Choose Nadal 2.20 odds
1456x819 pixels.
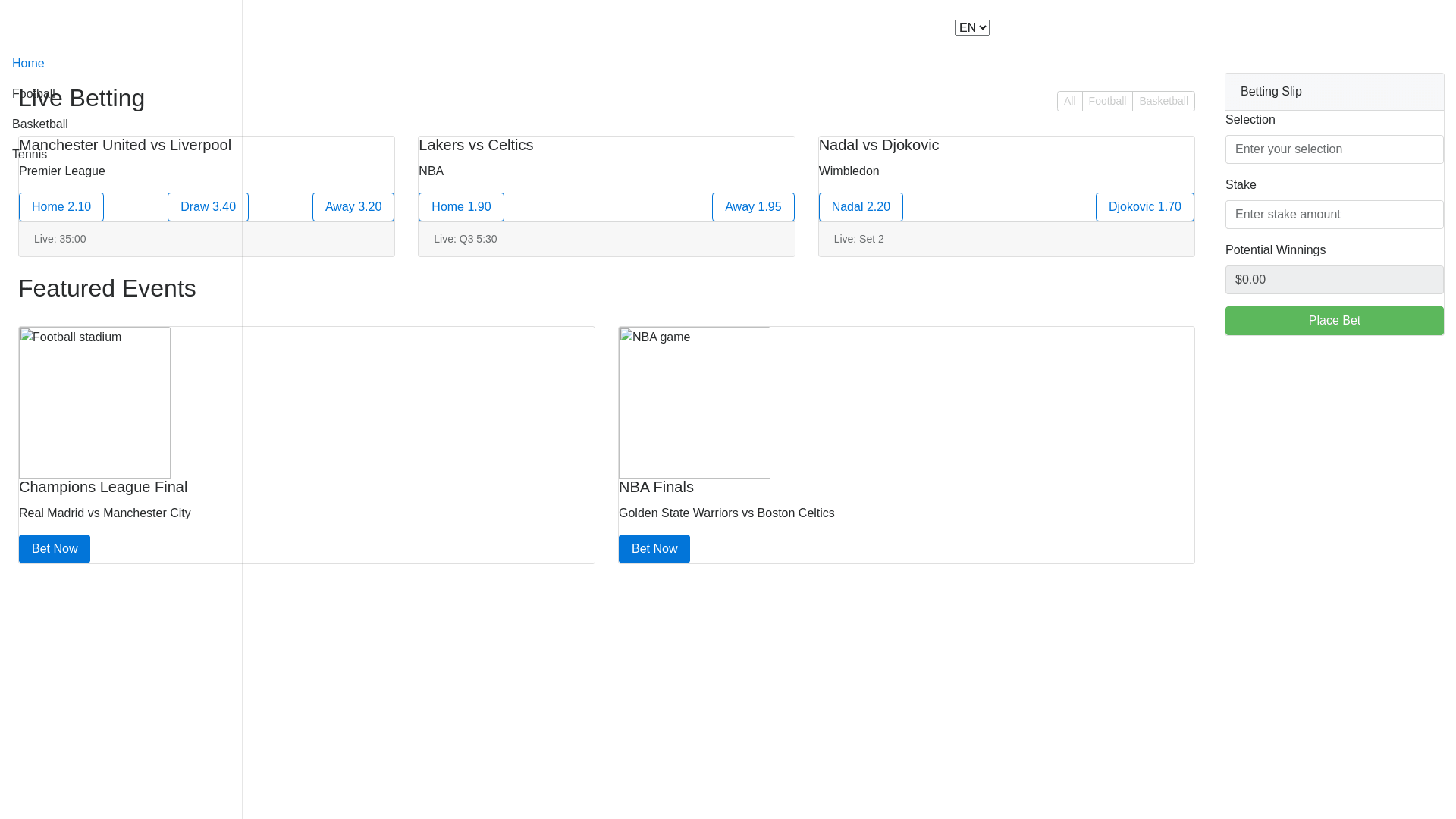point(861,207)
